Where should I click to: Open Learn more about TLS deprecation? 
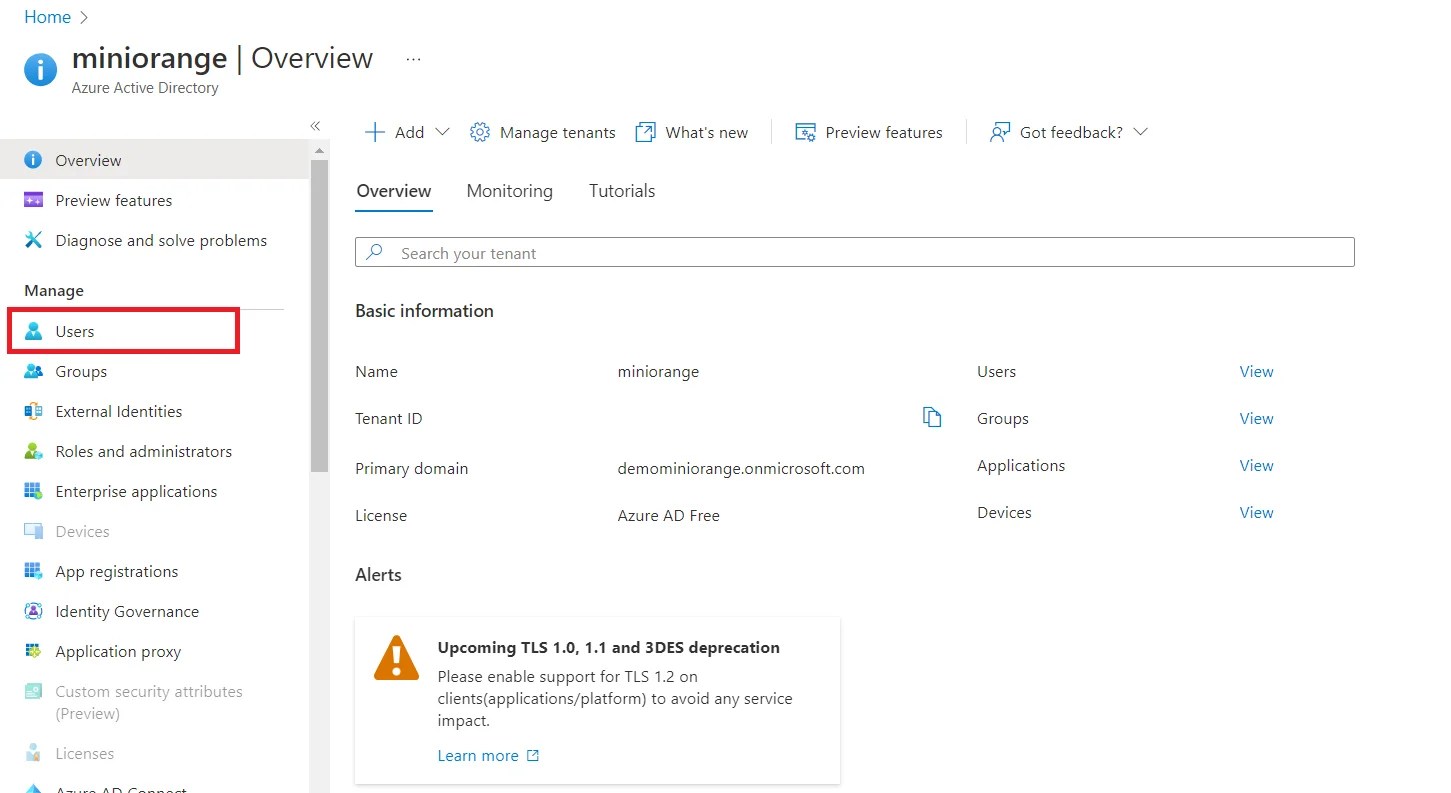point(480,755)
